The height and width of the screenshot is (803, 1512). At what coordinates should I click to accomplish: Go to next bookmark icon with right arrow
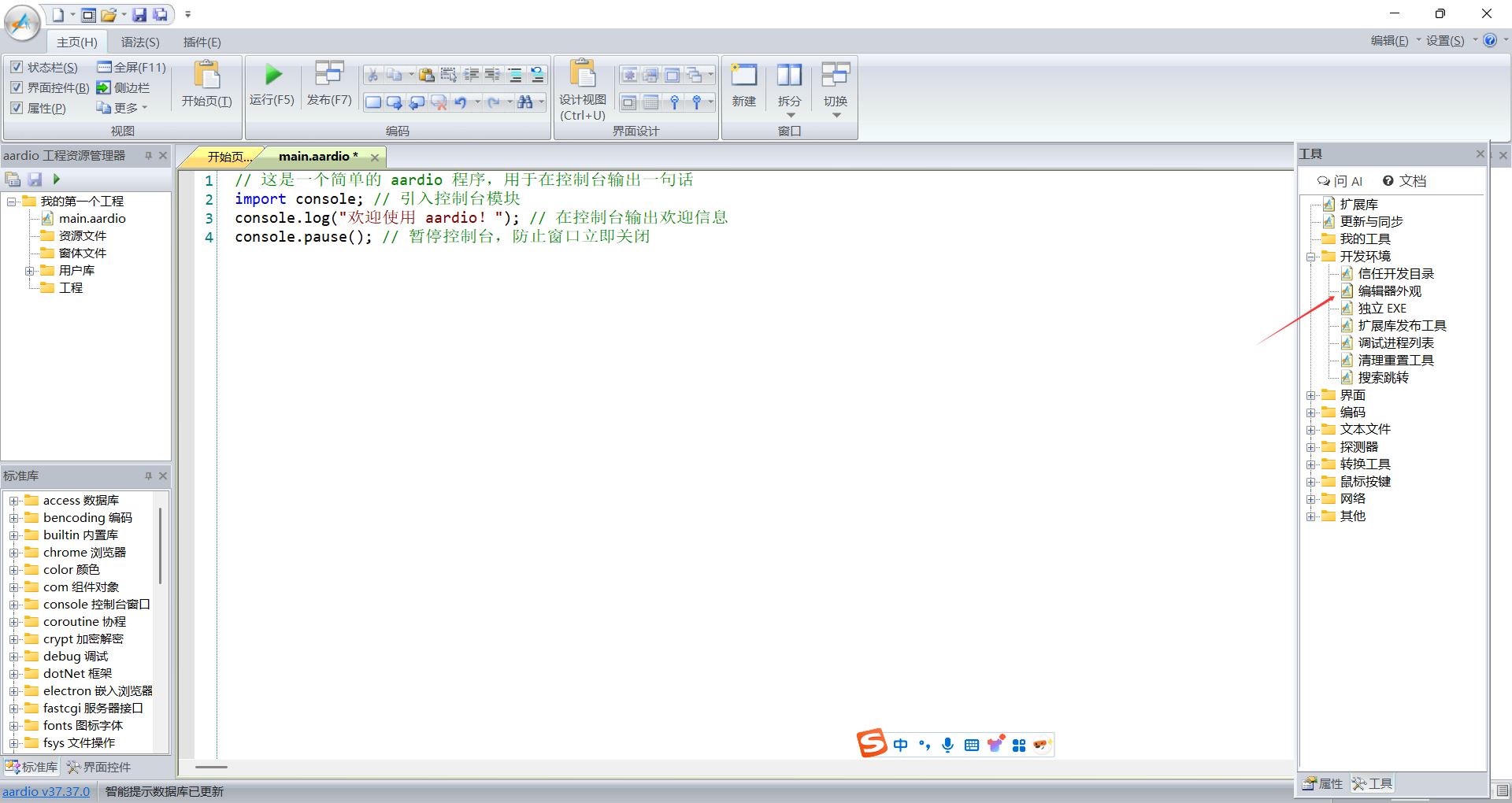tap(395, 102)
